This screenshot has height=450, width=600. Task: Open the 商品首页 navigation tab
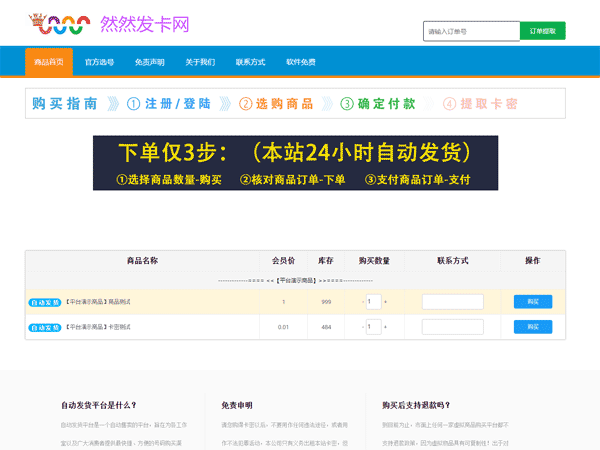49,62
